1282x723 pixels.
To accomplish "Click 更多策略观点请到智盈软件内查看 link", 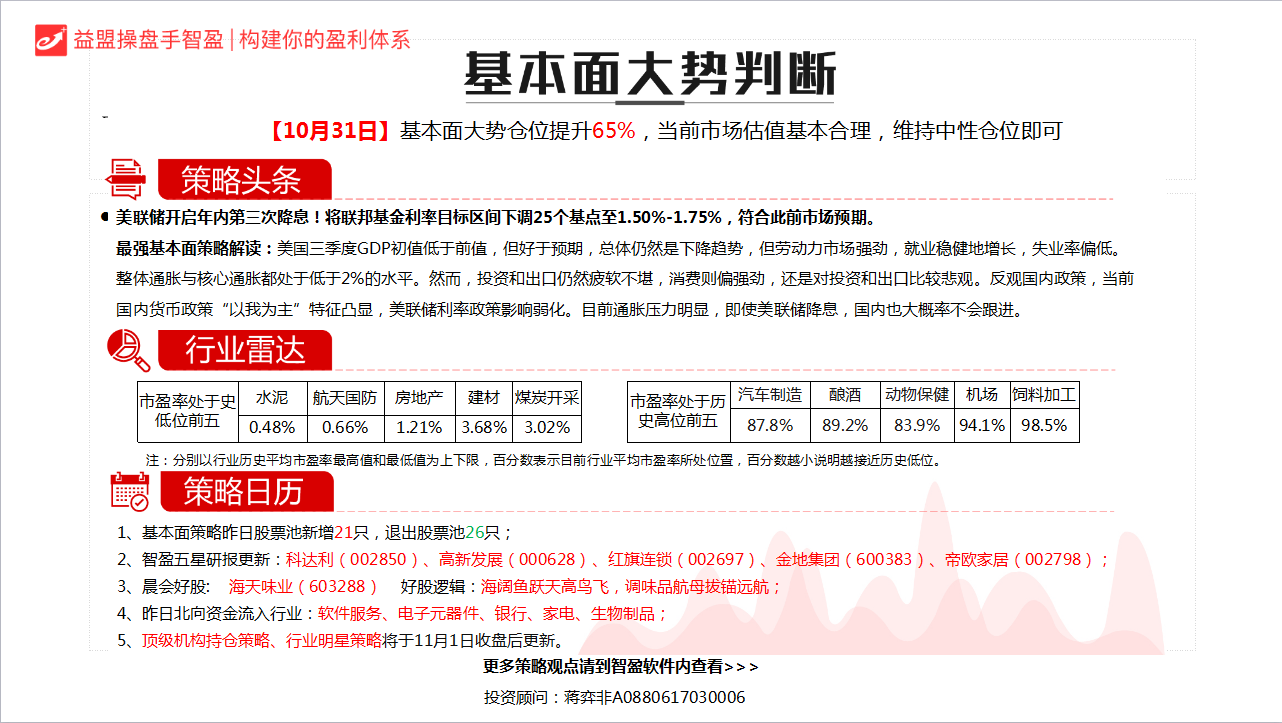I will [620, 667].
